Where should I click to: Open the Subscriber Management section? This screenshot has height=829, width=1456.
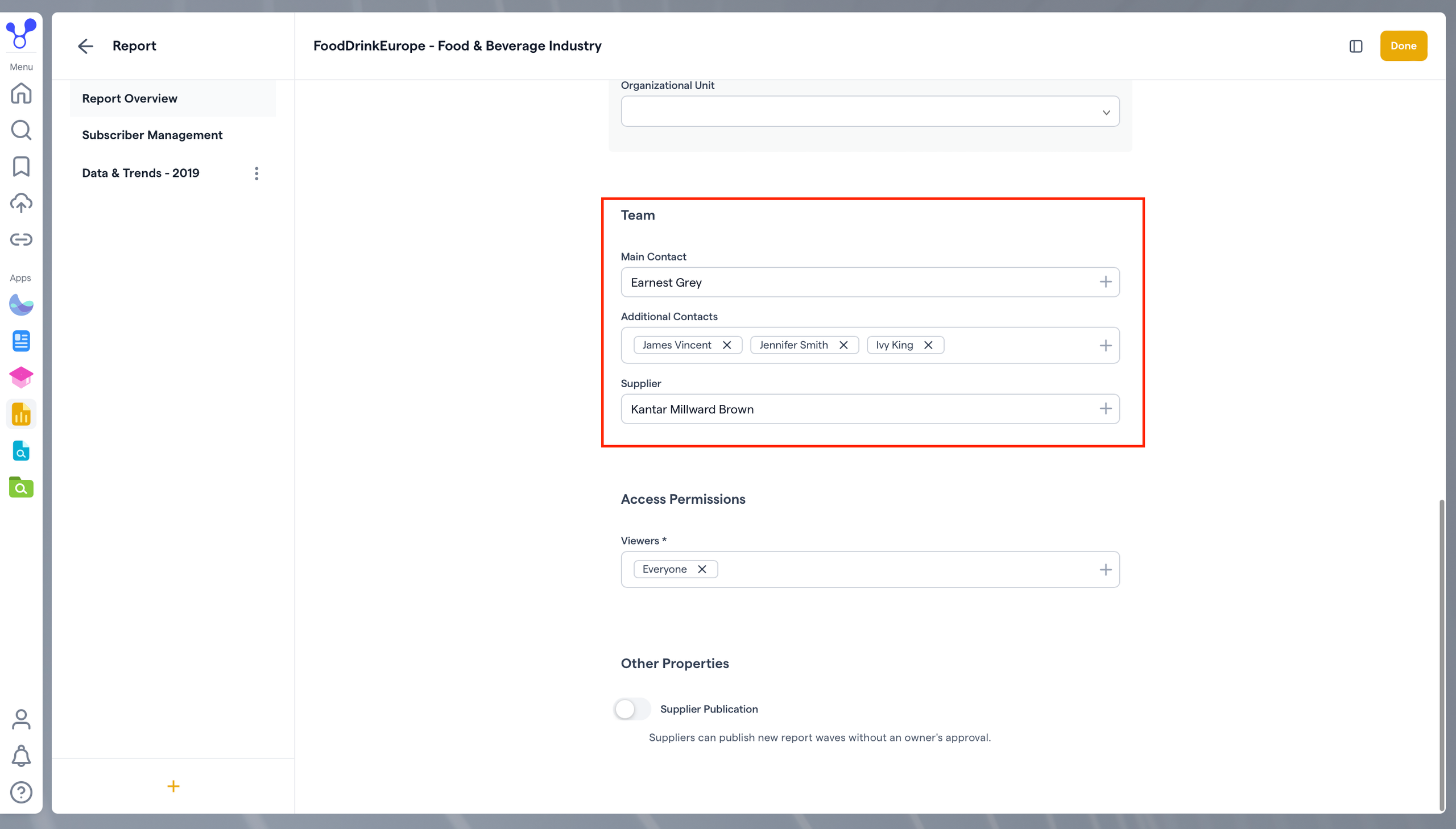pos(152,135)
